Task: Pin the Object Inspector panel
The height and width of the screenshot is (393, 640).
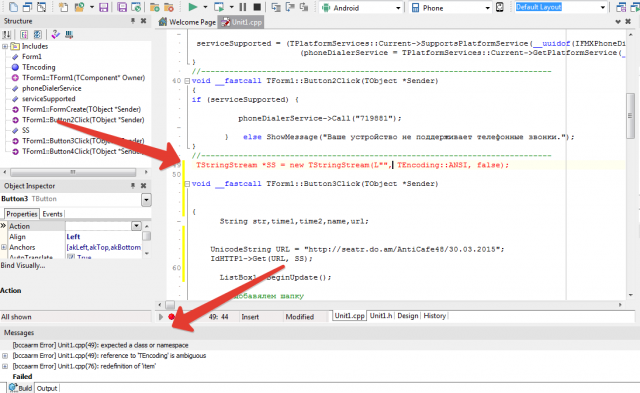Action: [x=133, y=186]
